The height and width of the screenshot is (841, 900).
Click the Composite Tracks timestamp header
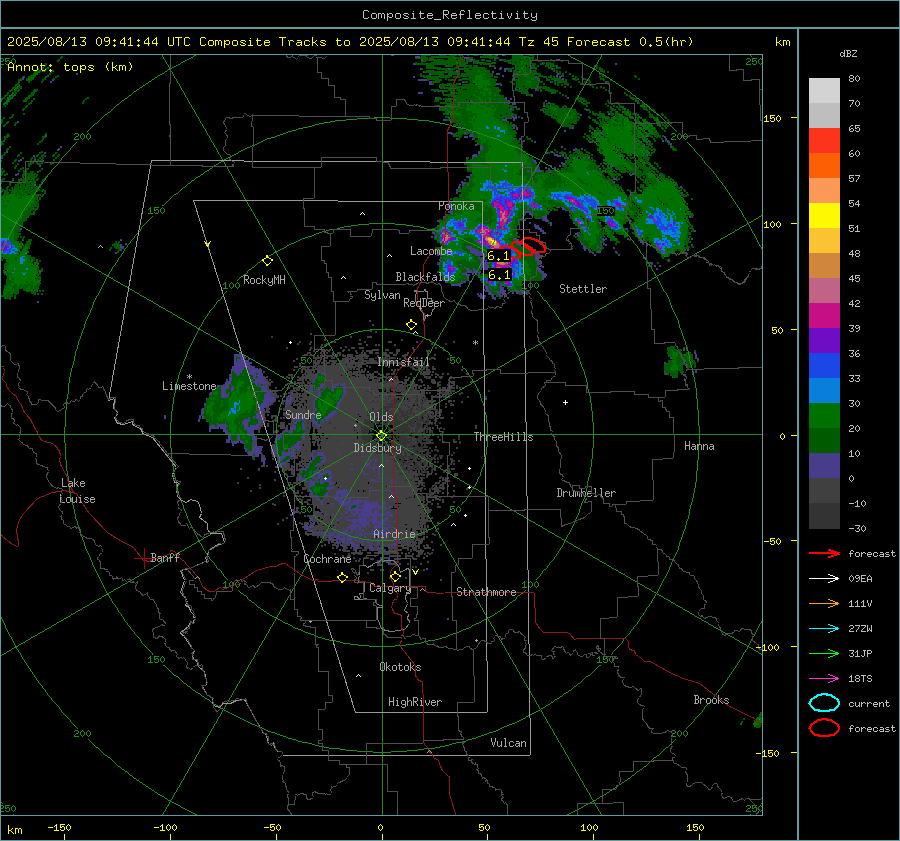click(x=350, y=42)
